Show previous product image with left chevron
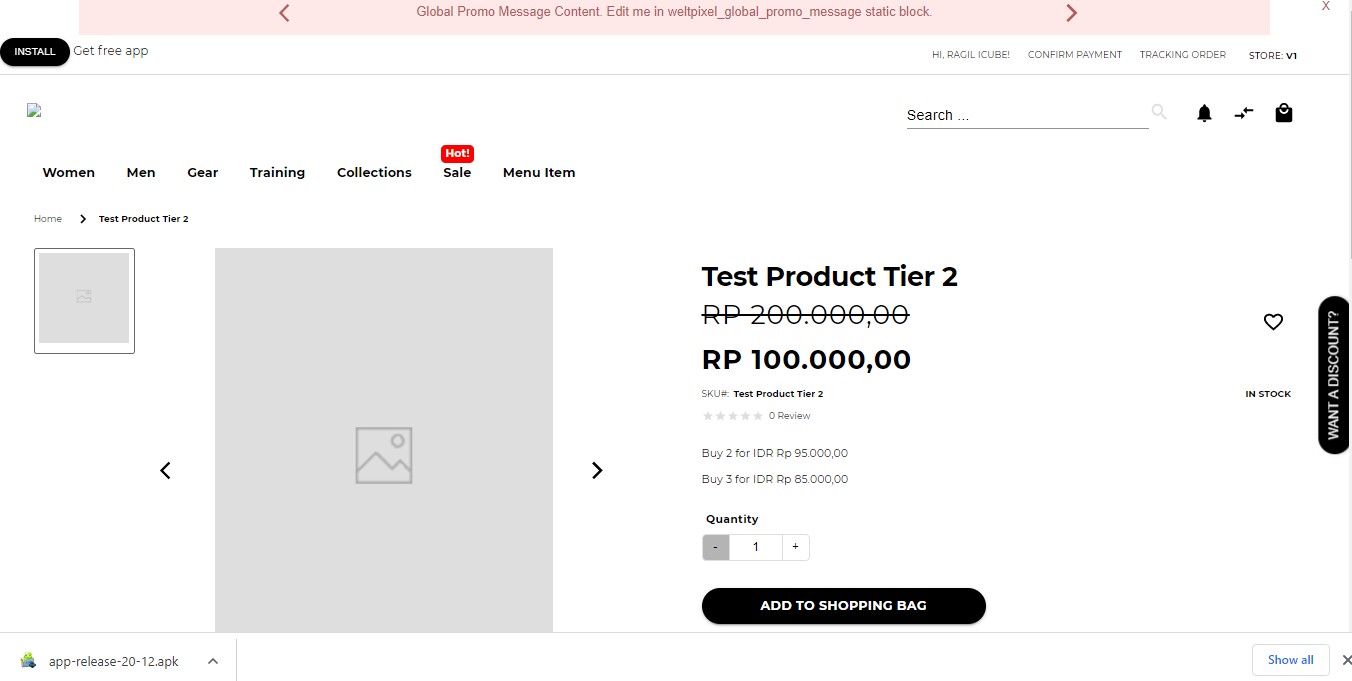Viewport: 1352px width, 681px height. coord(165,470)
